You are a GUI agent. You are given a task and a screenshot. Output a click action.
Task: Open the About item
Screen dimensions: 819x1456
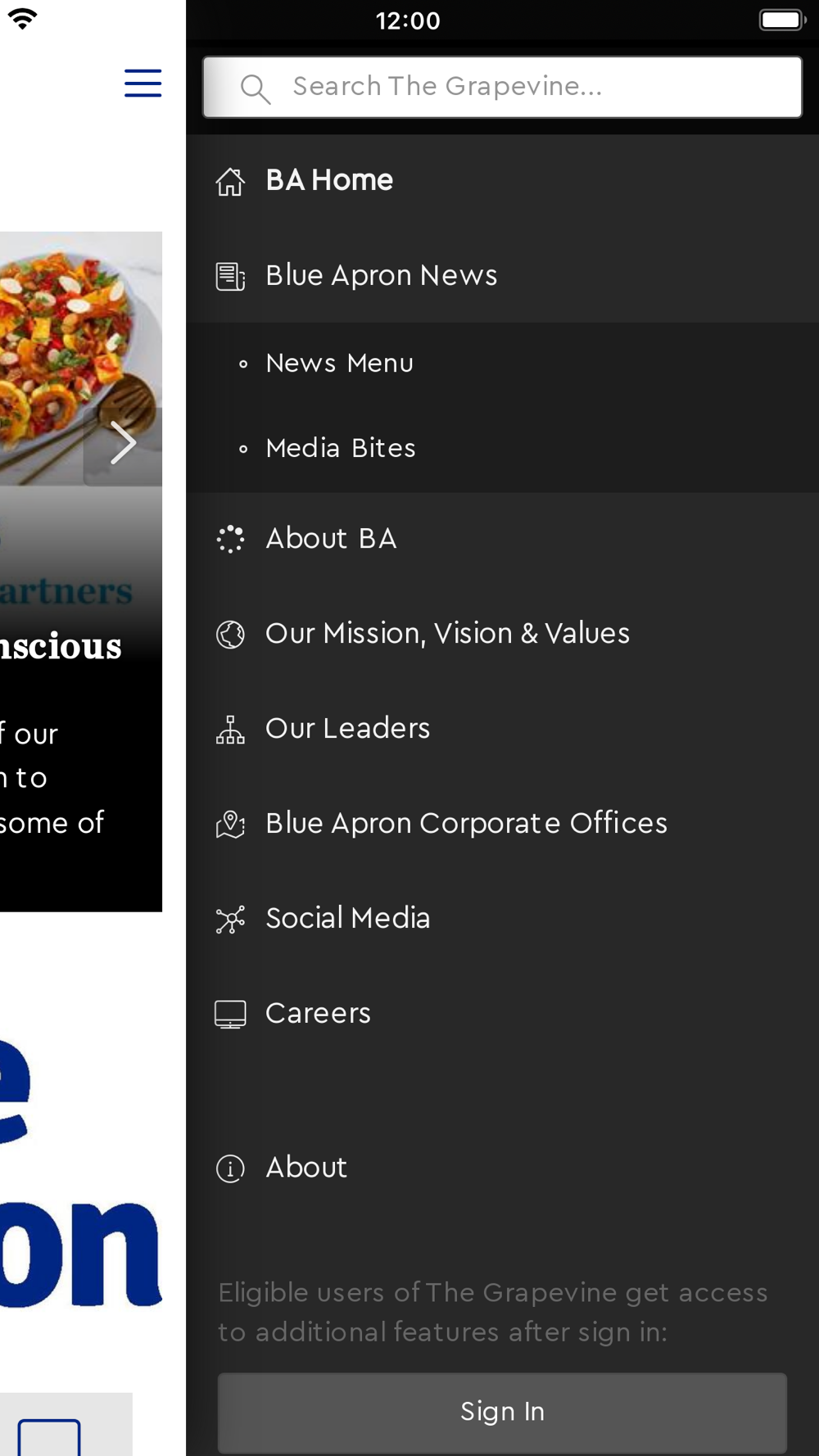click(x=502, y=1168)
